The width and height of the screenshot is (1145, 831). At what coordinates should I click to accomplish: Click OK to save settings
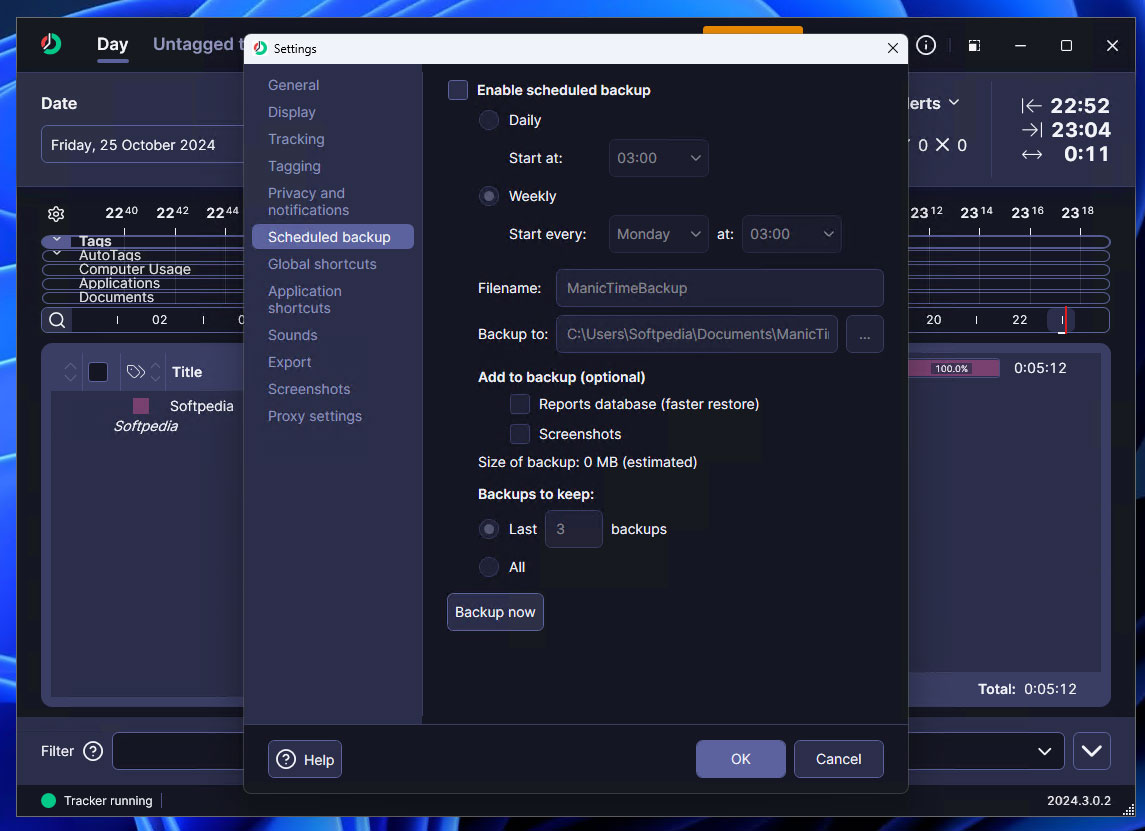coord(740,759)
